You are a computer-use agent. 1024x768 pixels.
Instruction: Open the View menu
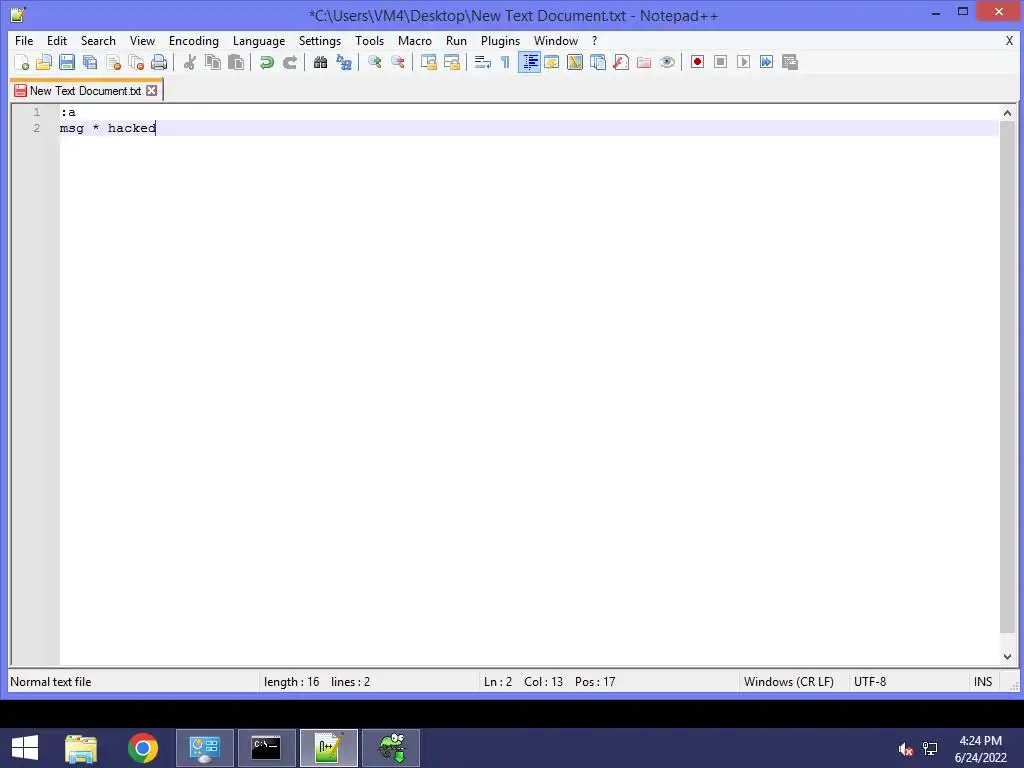142,40
